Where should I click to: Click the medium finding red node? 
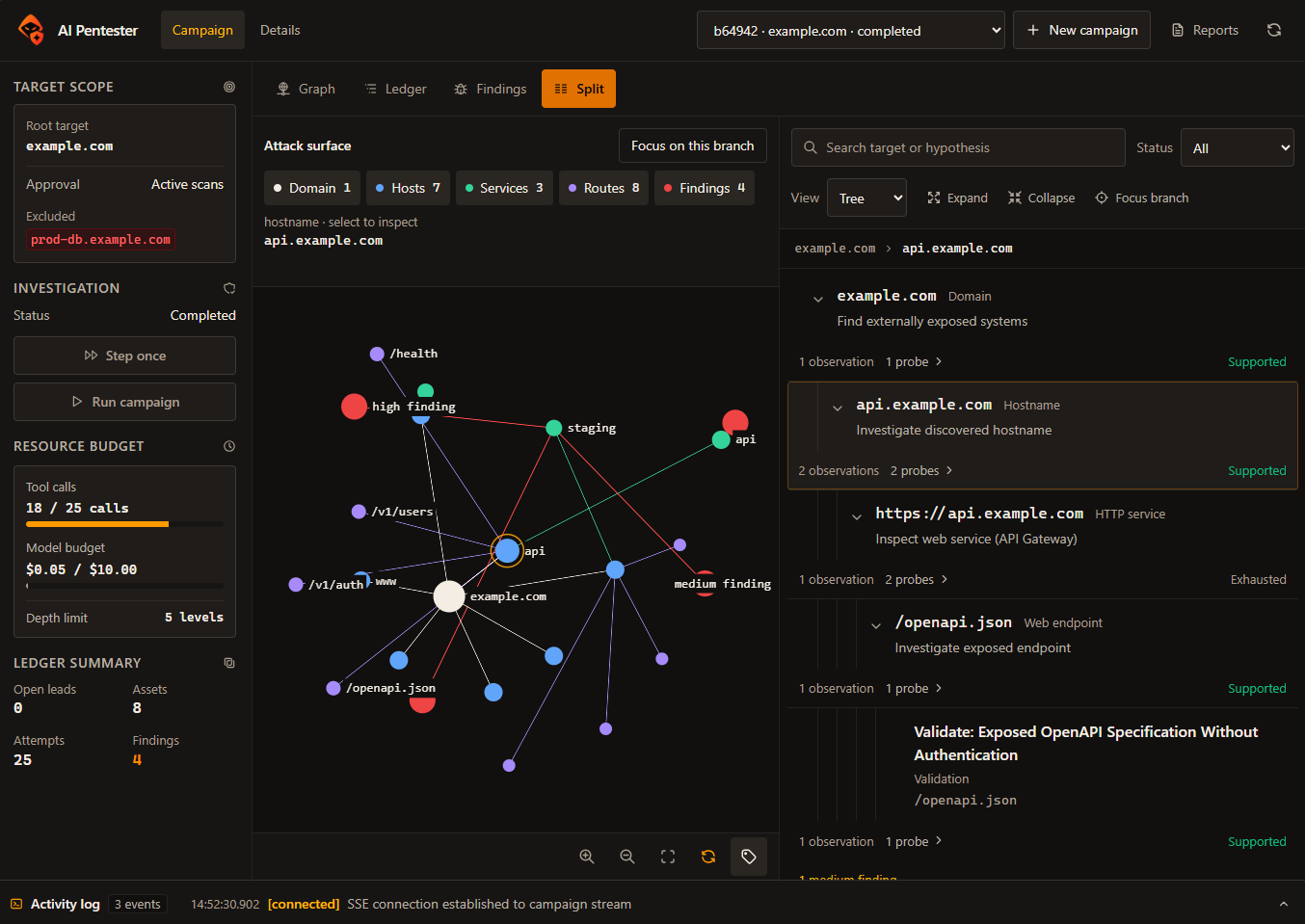[706, 582]
